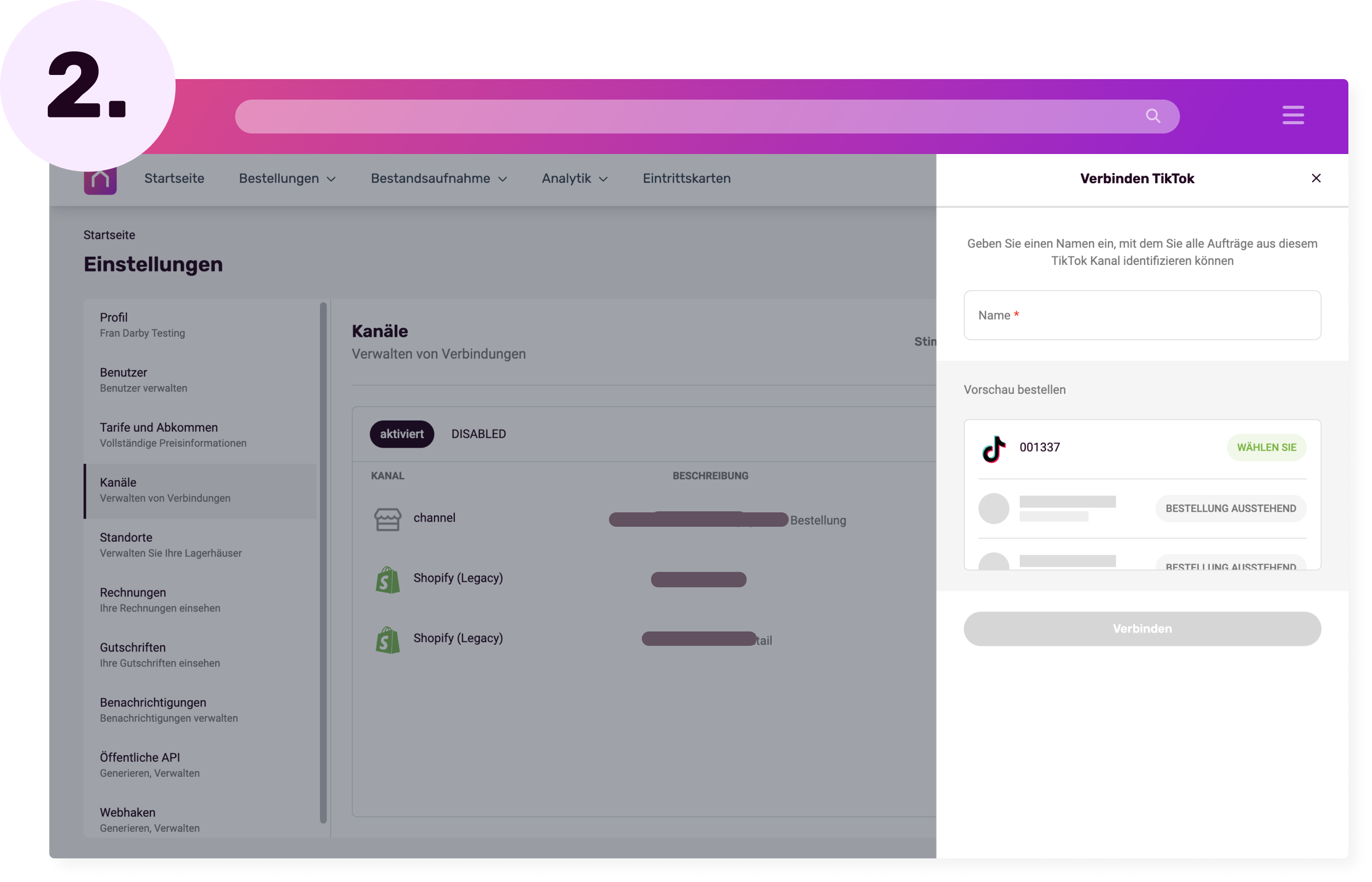Image resolution: width=1372 pixels, height=882 pixels.
Task: Close the Verbinden TikTok panel
Action: [1316, 178]
